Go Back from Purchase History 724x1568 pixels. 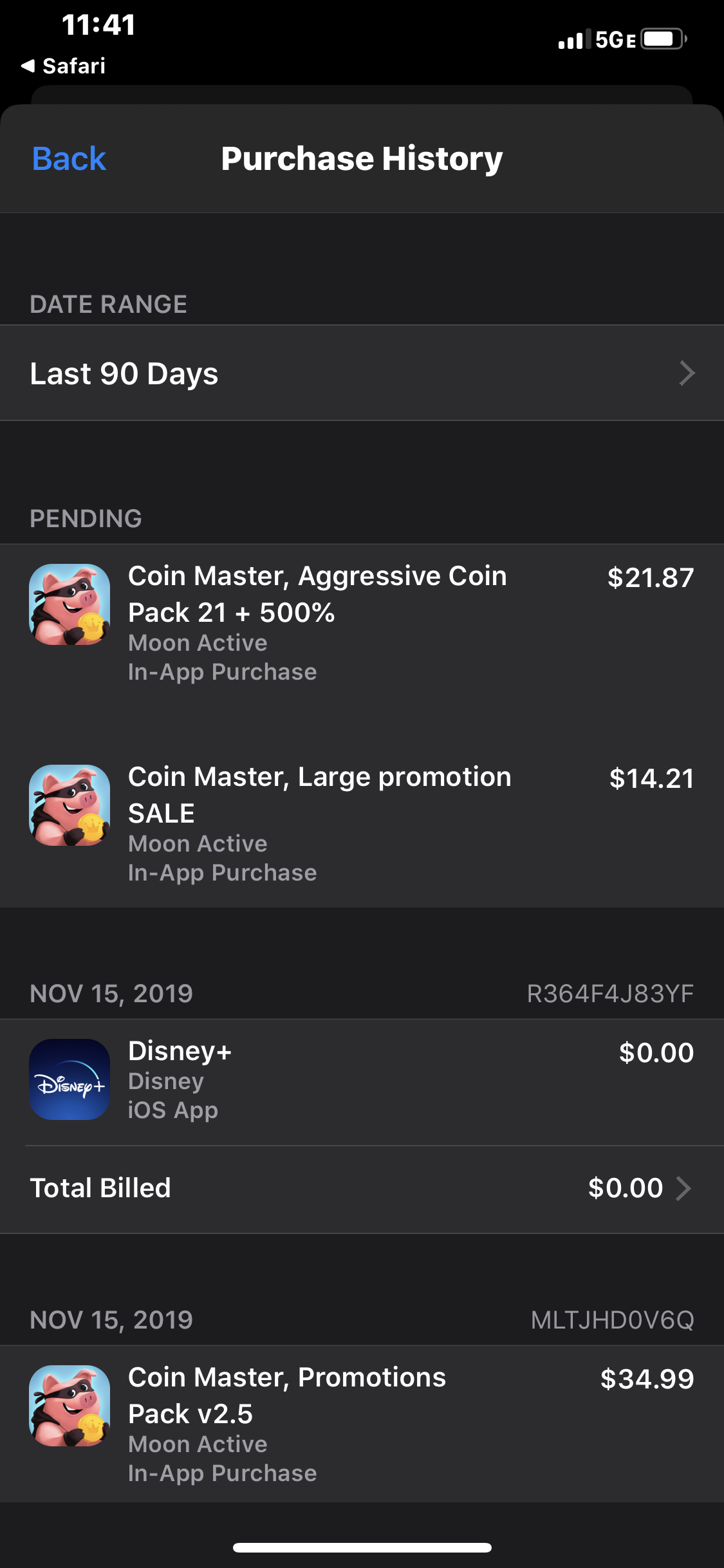[69, 159]
